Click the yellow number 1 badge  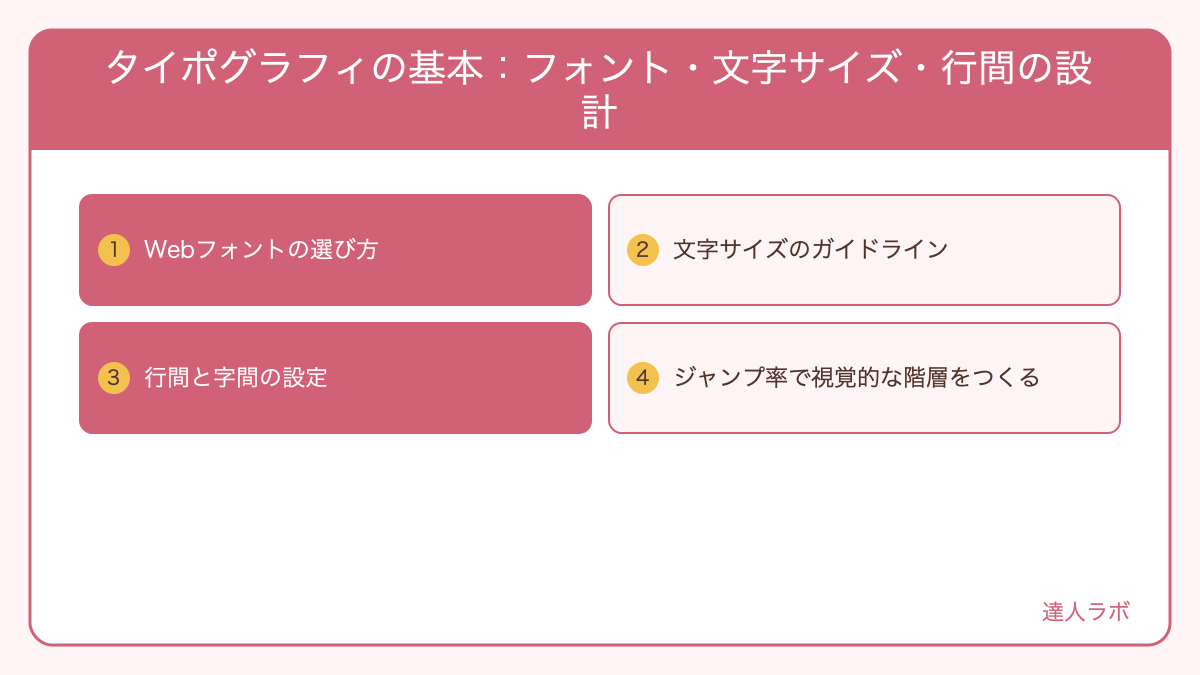pyautogui.click(x=114, y=250)
